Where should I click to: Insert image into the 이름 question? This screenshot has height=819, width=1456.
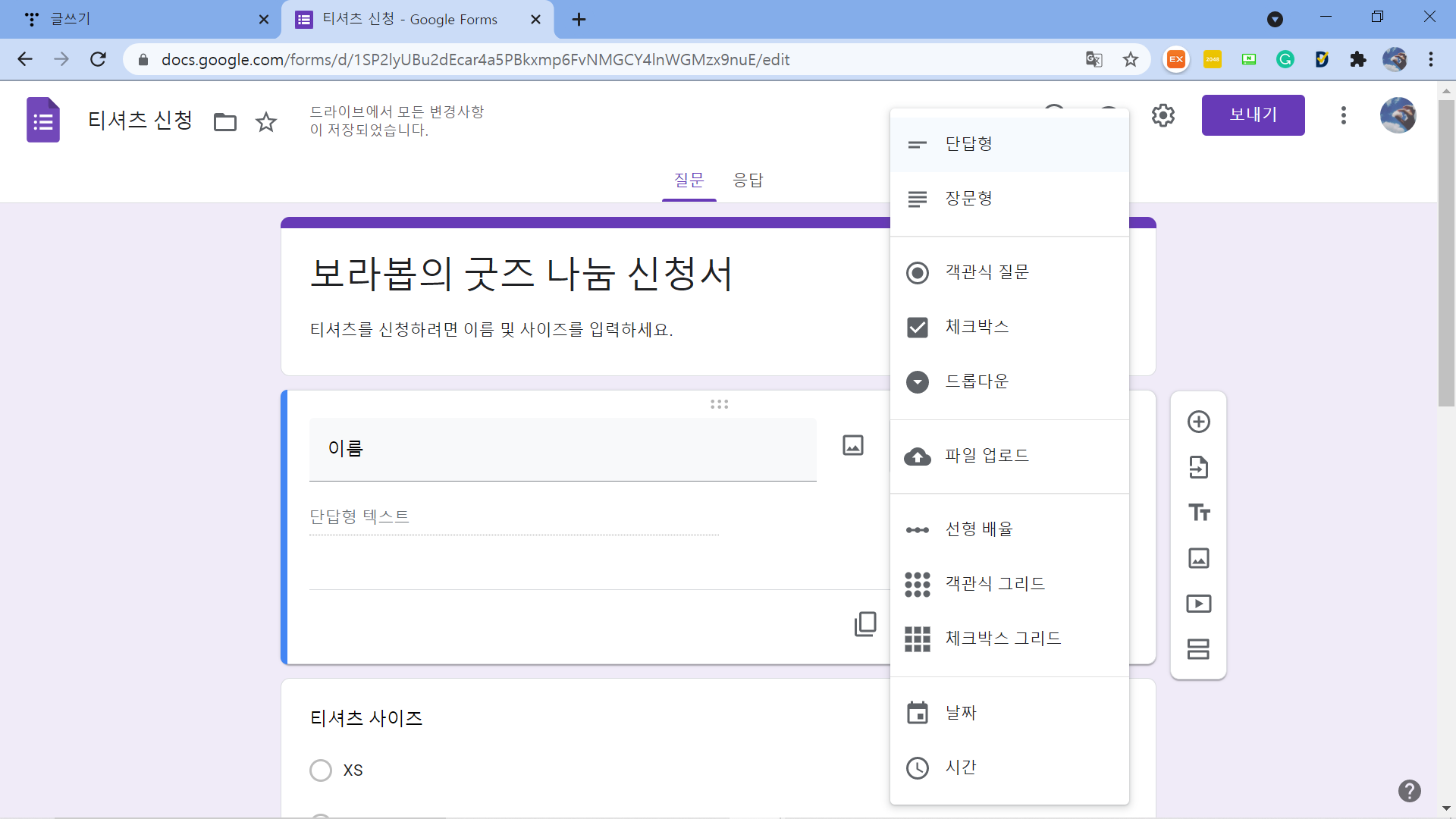coord(853,445)
